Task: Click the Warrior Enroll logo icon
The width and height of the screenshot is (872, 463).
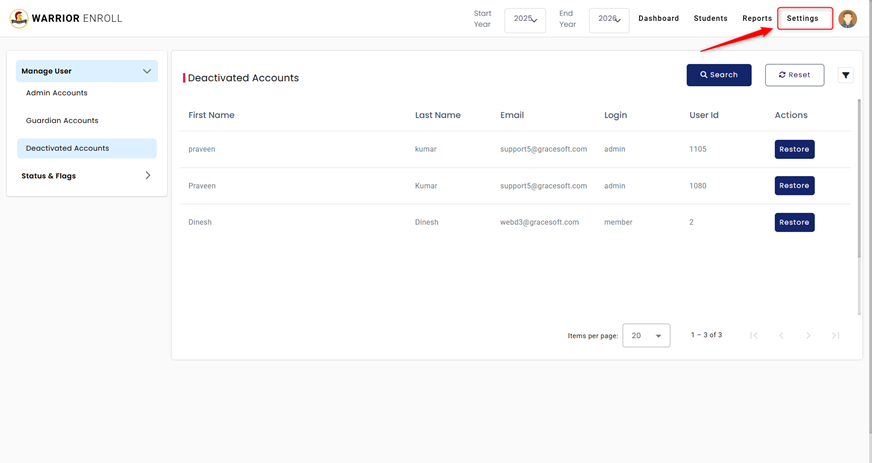Action: pos(18,19)
